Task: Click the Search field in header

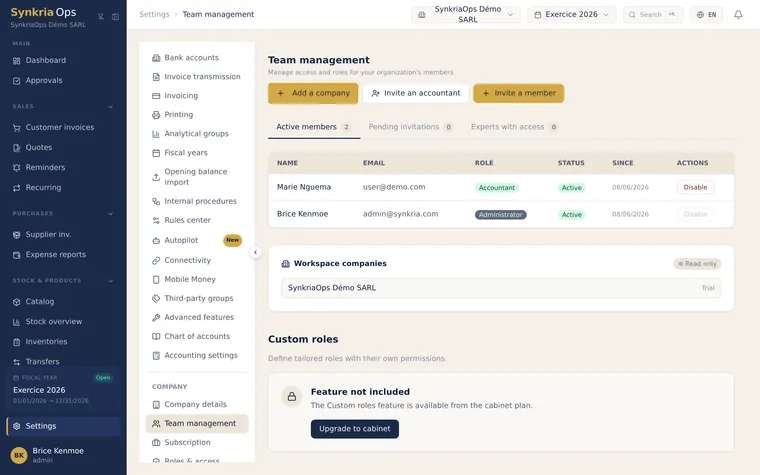Action: (653, 15)
